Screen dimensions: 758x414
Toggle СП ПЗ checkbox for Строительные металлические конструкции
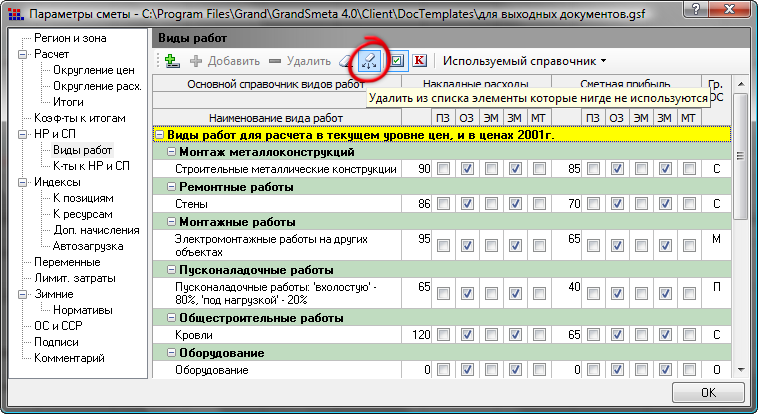[x=593, y=168]
